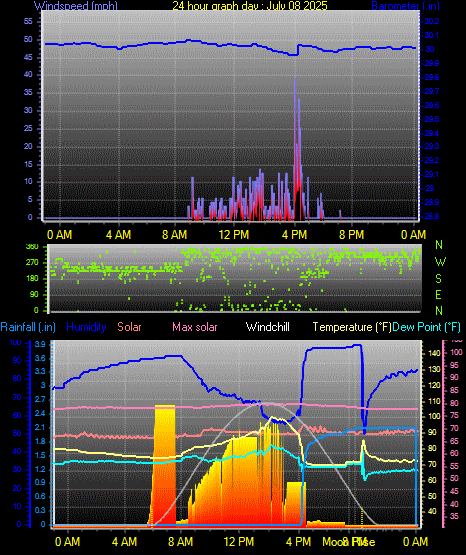Click the "S" compass letter beside the direction graph
466x555 pixels.
(x=438, y=279)
